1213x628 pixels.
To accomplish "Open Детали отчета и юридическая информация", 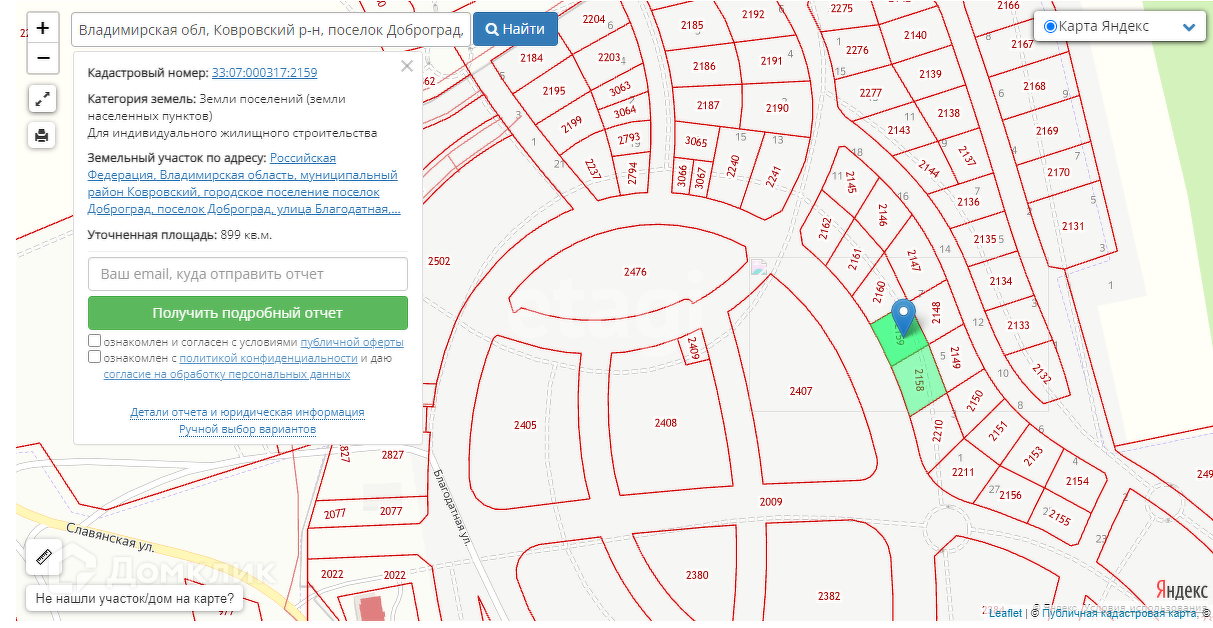I will coord(247,412).
